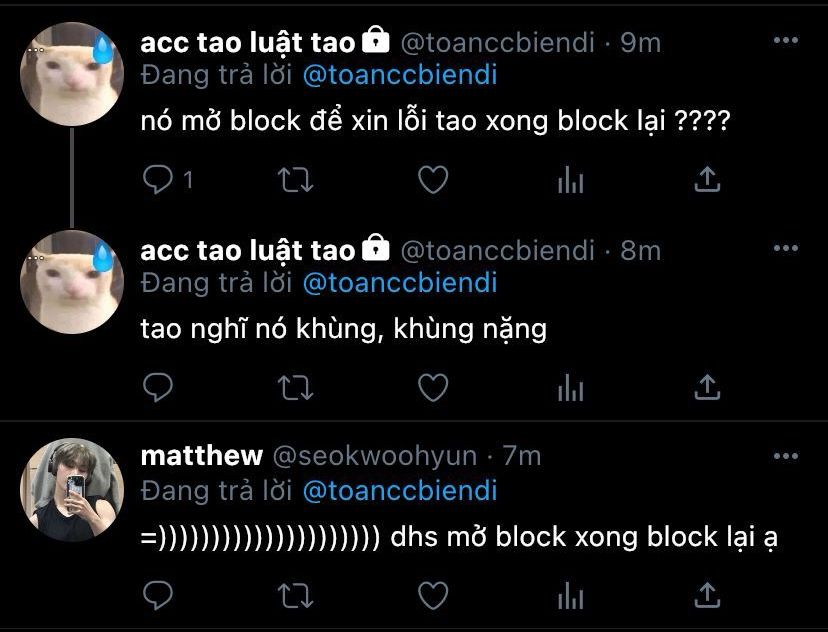The width and height of the screenshot is (828, 632).
Task: Open the cat avatar on the 8m tweet
Action: pos(72,282)
